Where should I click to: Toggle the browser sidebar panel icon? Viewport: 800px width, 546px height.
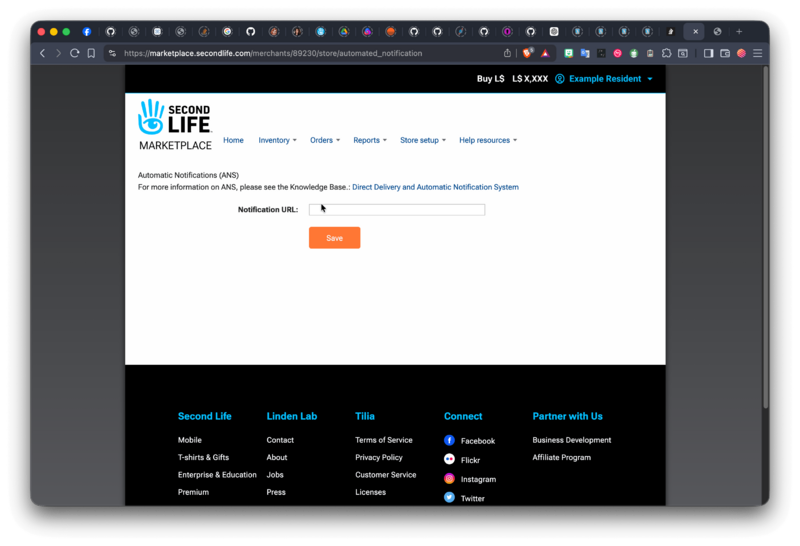click(x=708, y=53)
